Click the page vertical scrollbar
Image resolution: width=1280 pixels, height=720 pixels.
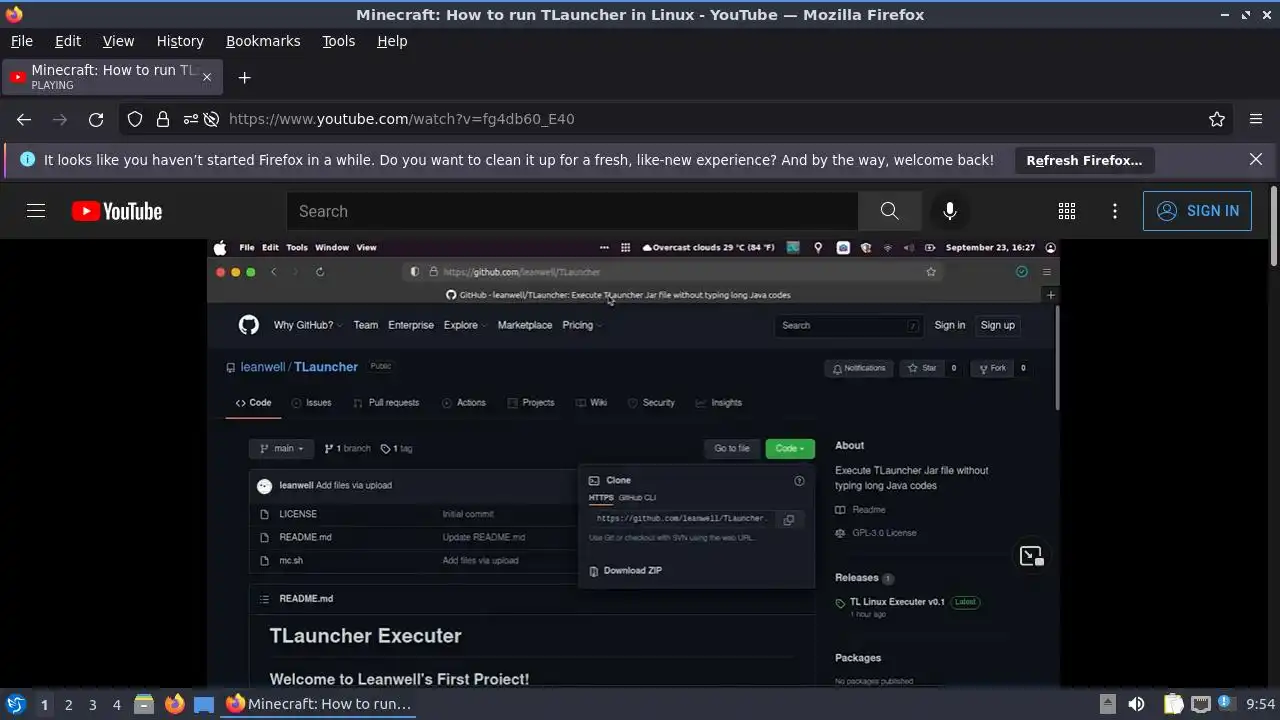pyautogui.click(x=1273, y=227)
